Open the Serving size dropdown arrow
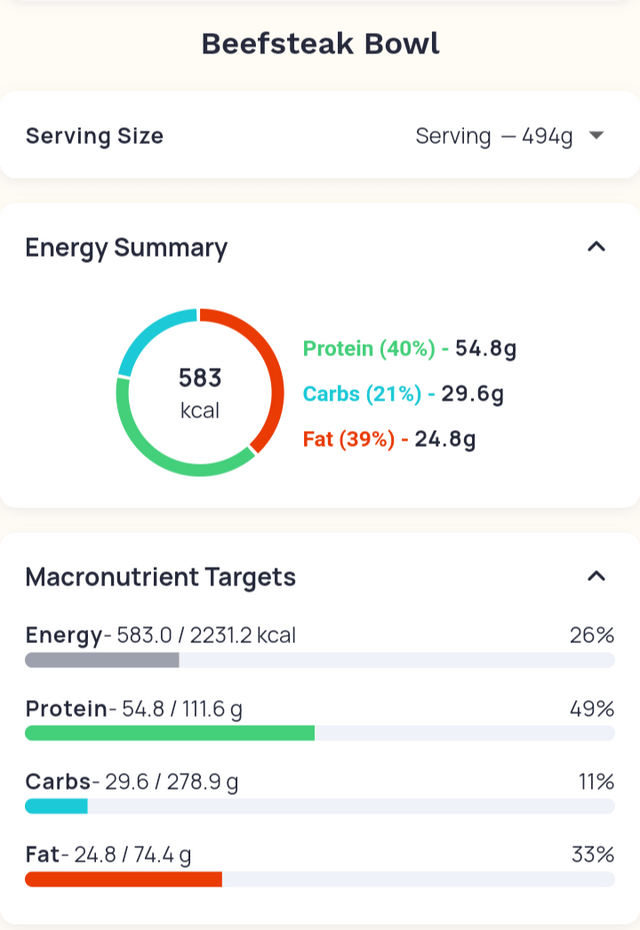 point(597,136)
